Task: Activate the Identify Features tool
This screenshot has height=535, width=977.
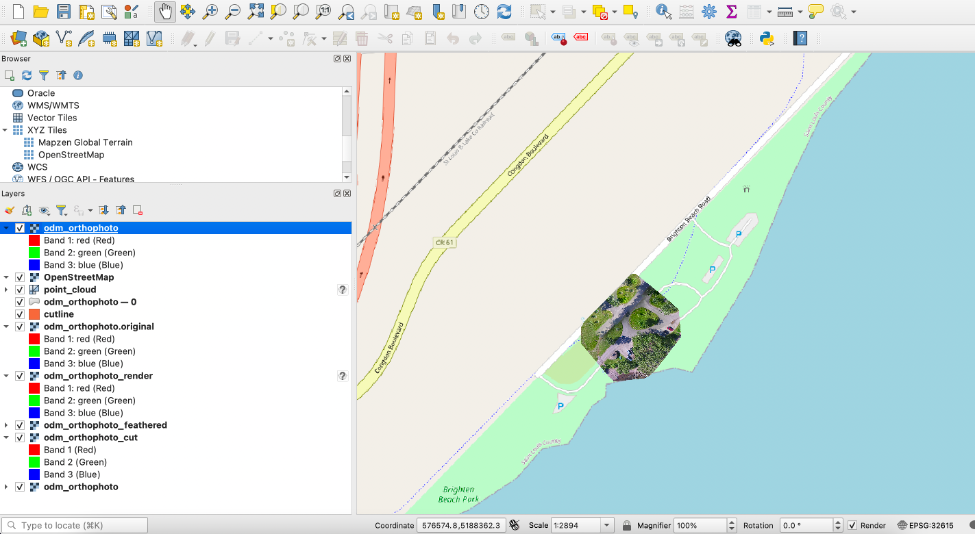Action: [663, 12]
